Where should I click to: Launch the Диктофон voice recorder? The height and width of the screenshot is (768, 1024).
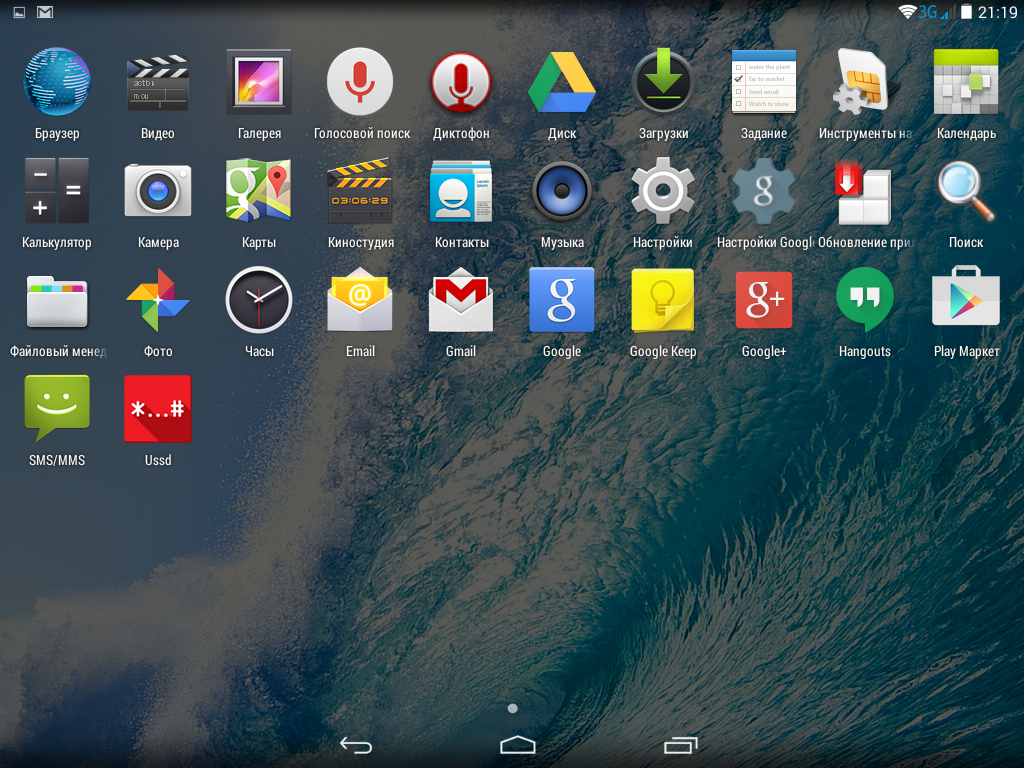(x=461, y=82)
